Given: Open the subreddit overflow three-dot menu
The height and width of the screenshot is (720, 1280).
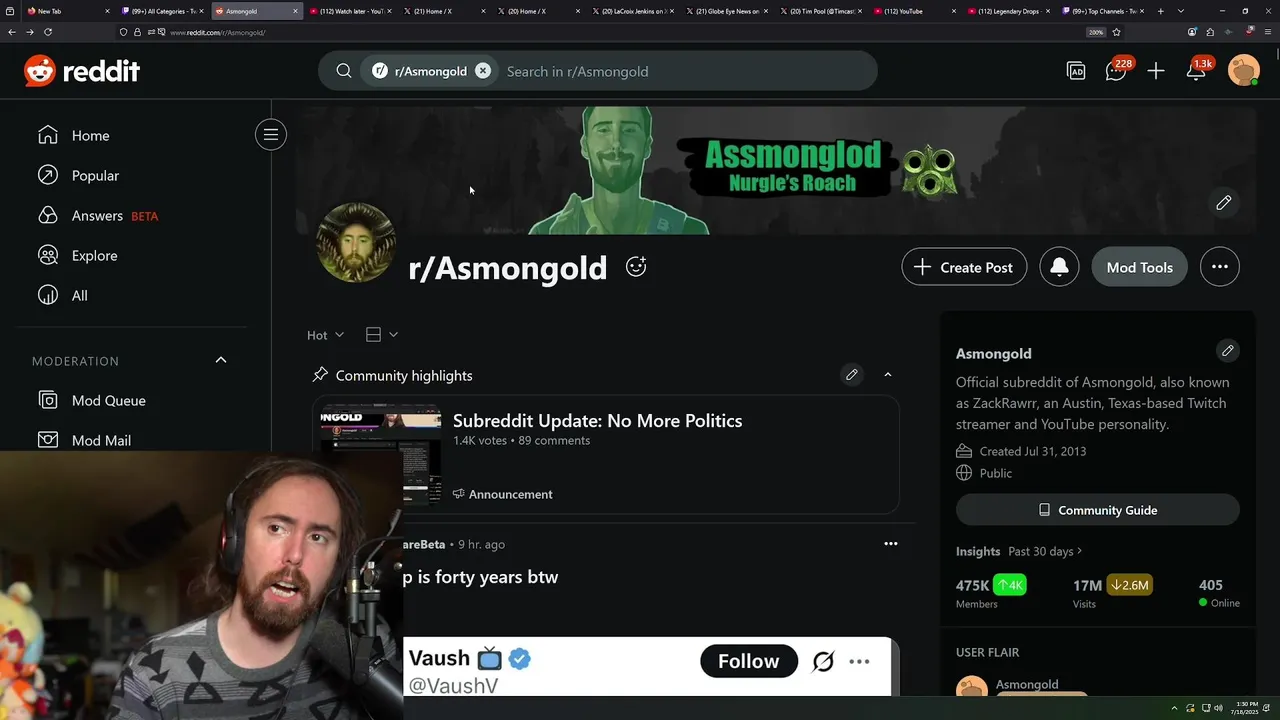Looking at the screenshot, I should (1220, 267).
